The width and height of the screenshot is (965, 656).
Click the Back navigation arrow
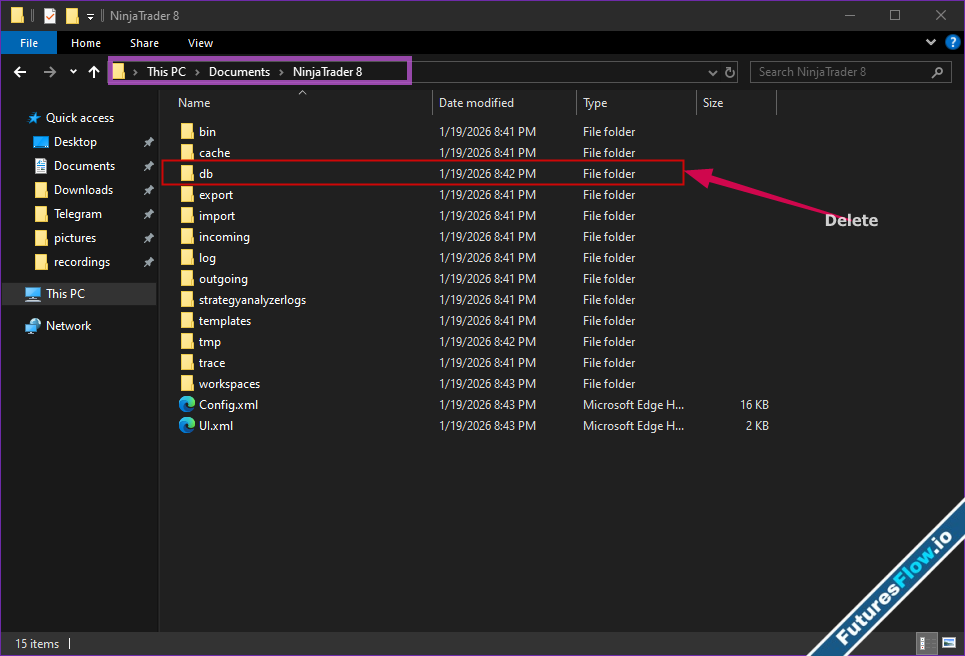point(20,72)
